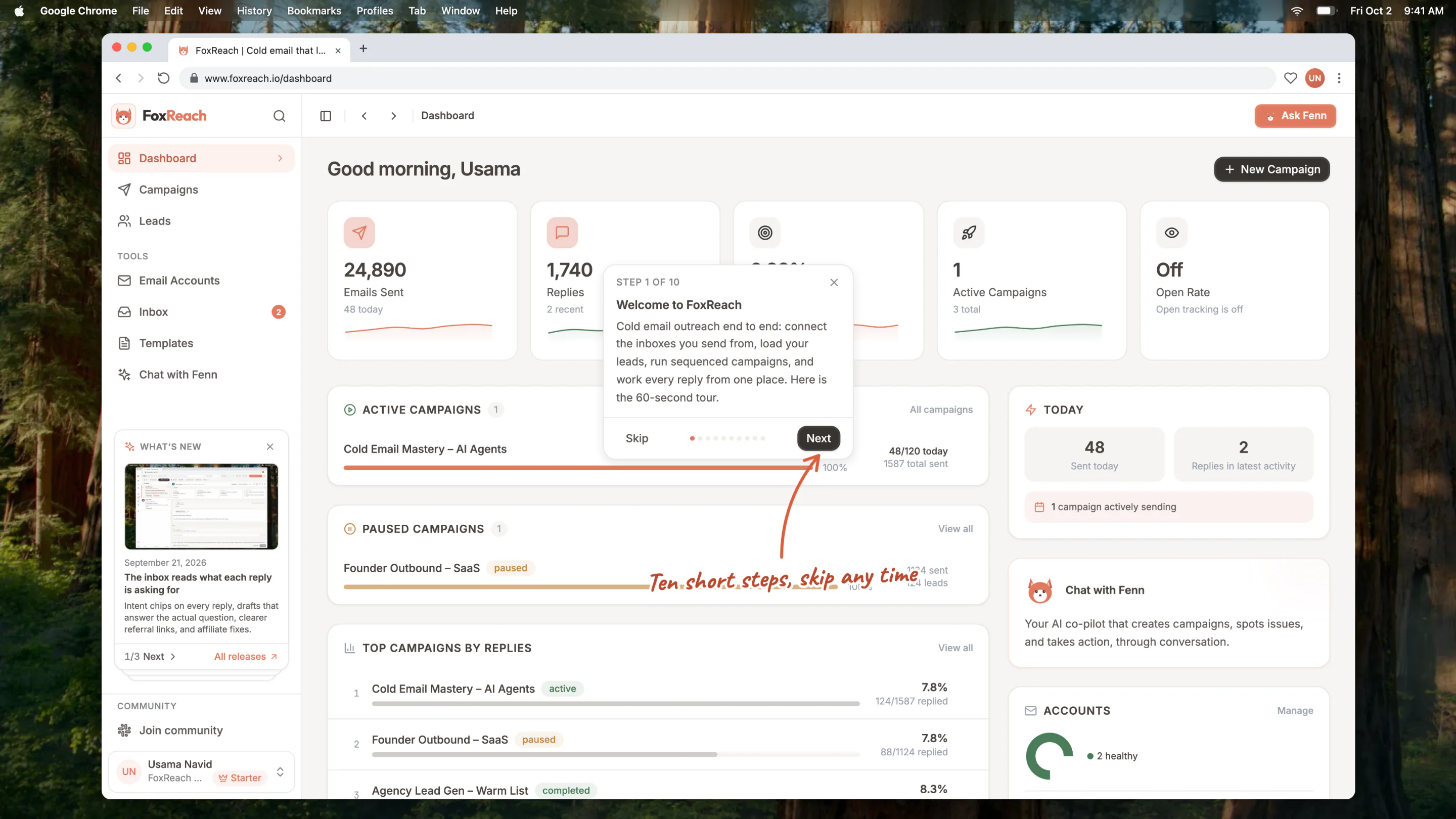Viewport: 1456px width, 819px height.
Task: Click the Ask Fenn button
Action: 1295,116
